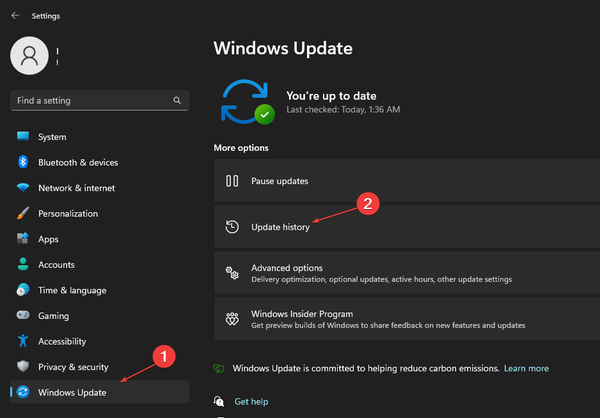
Task: Go to Accounts in the sidebar
Action: point(57,264)
